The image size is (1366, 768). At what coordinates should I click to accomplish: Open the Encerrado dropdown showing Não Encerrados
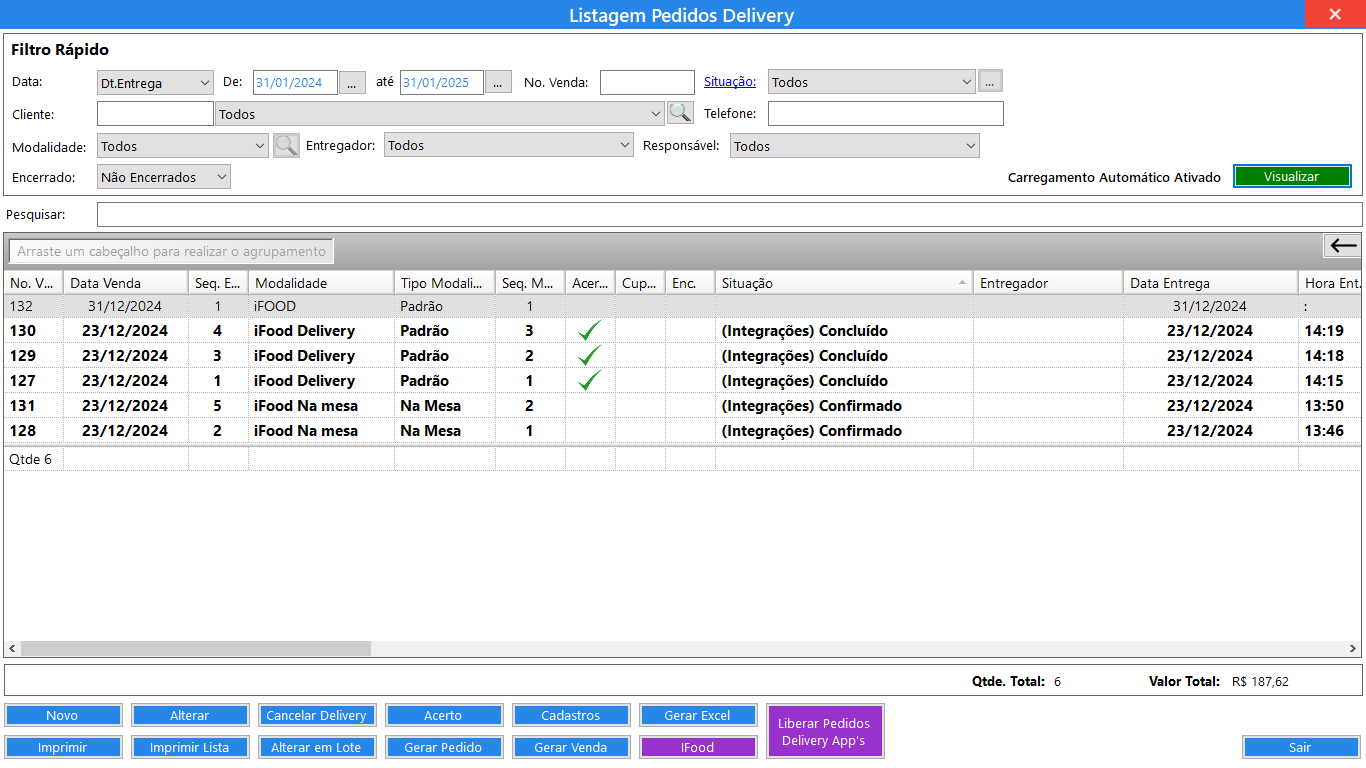tap(164, 177)
